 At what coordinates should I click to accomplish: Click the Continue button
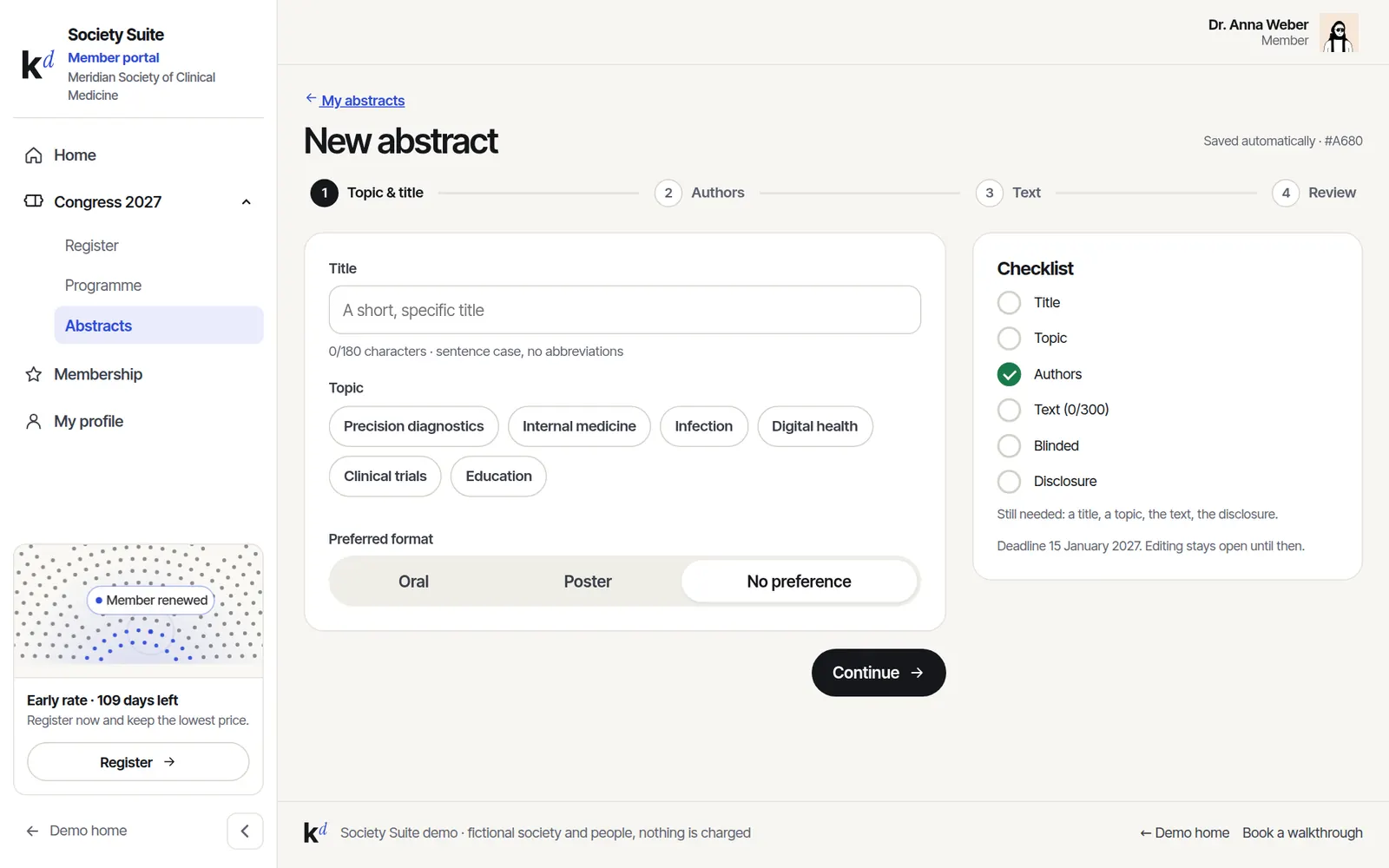pyautogui.click(x=879, y=673)
